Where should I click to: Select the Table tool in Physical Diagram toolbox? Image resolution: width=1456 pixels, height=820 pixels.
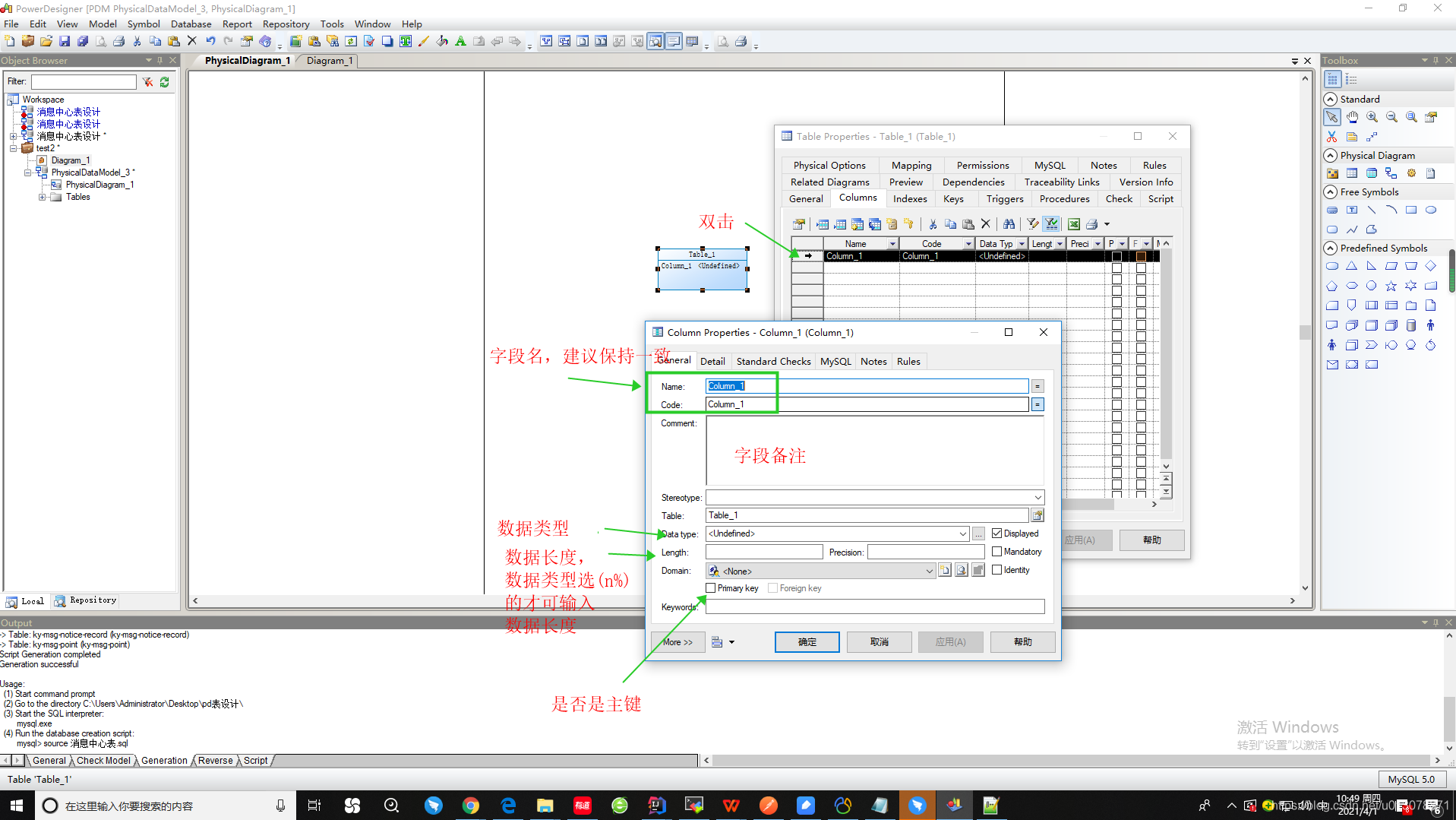point(1352,173)
